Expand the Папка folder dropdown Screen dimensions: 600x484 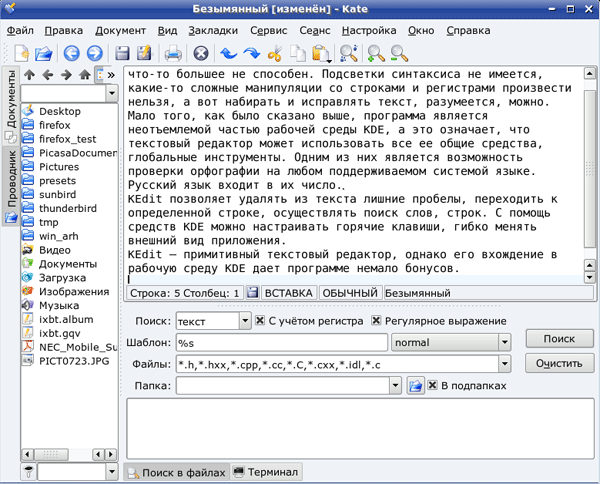pos(395,385)
